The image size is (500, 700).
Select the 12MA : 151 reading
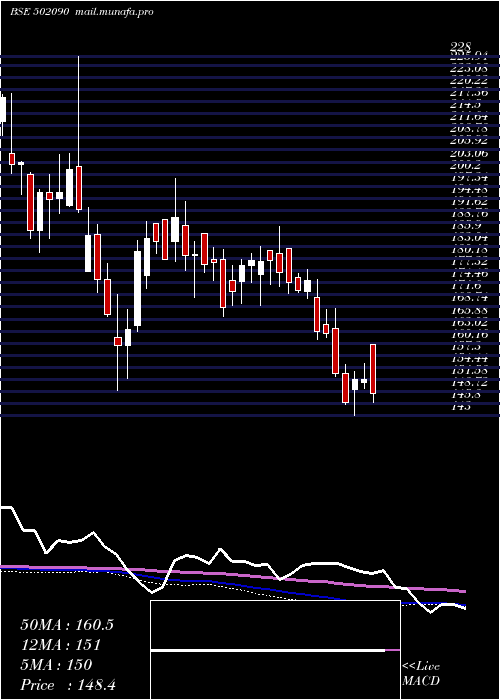[x=60, y=645]
